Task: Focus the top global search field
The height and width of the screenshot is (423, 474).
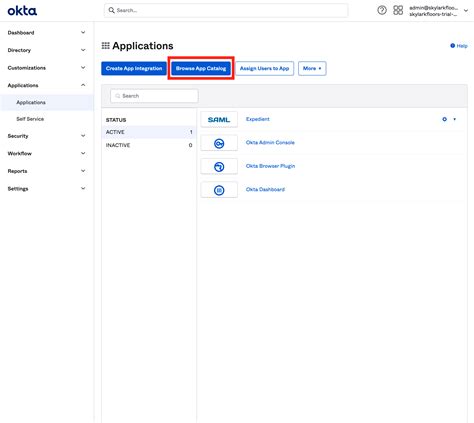Action: pos(226,10)
